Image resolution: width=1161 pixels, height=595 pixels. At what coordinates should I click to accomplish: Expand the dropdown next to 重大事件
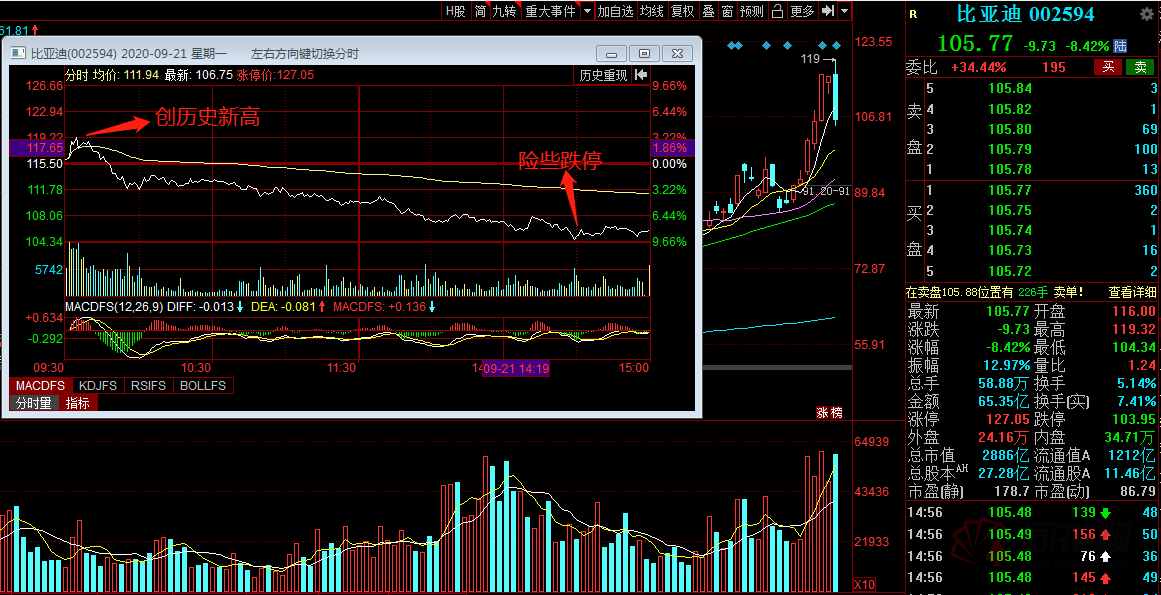586,11
